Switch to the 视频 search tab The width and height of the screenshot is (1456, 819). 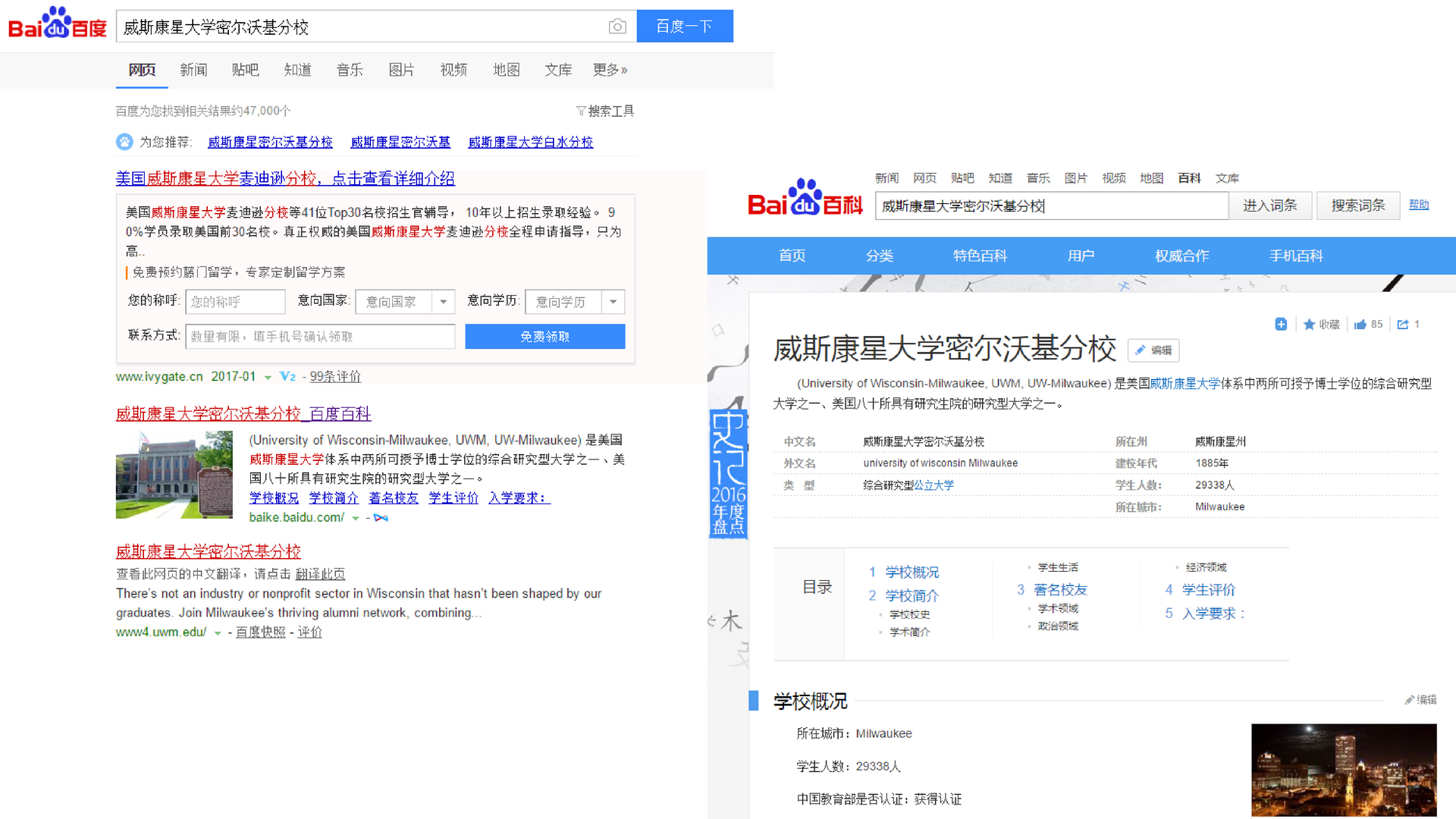pos(453,70)
